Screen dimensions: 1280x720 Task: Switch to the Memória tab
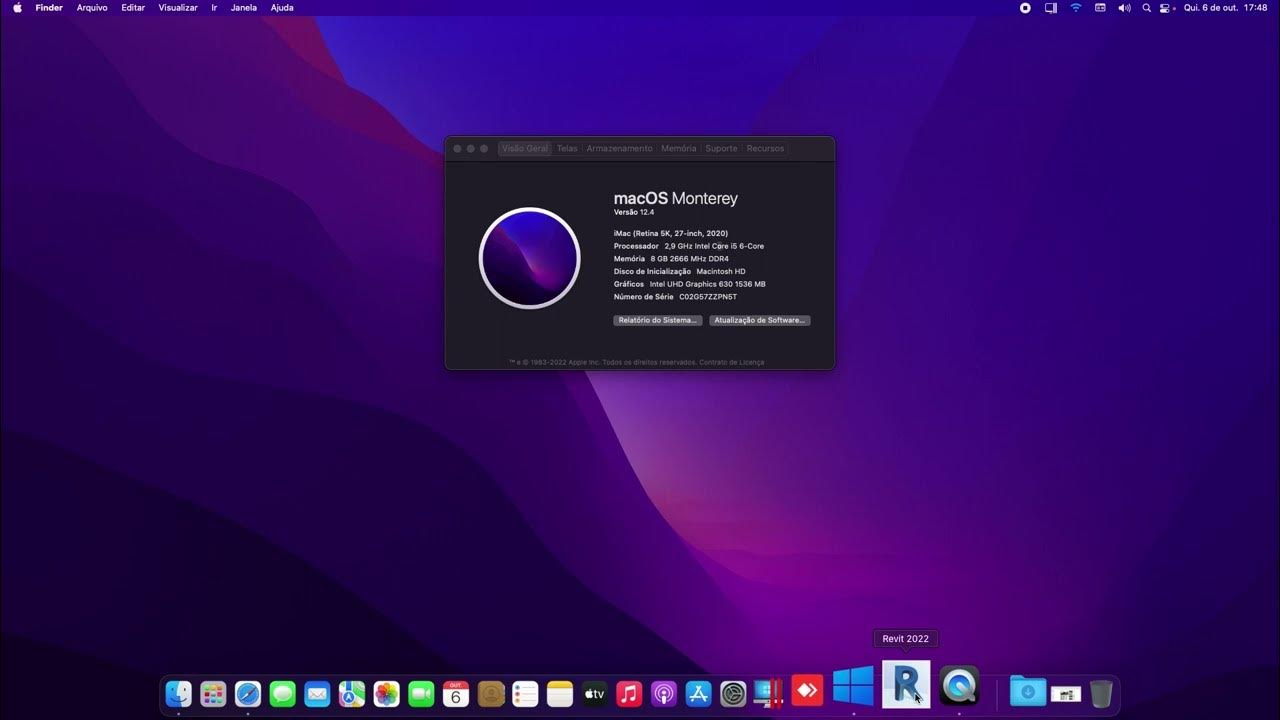(678, 148)
